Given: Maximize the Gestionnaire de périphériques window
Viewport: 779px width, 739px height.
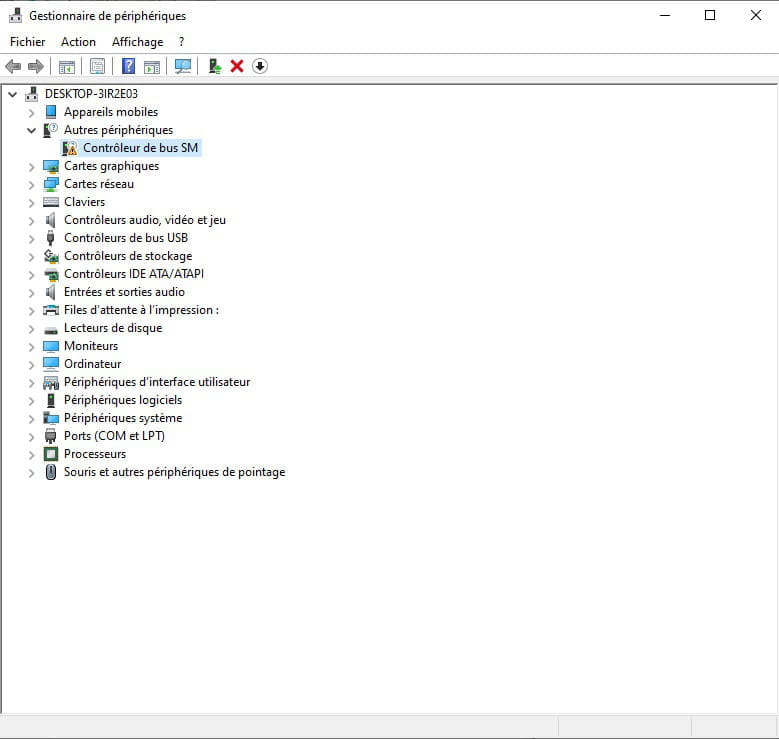Looking at the screenshot, I should pyautogui.click(x=710, y=15).
